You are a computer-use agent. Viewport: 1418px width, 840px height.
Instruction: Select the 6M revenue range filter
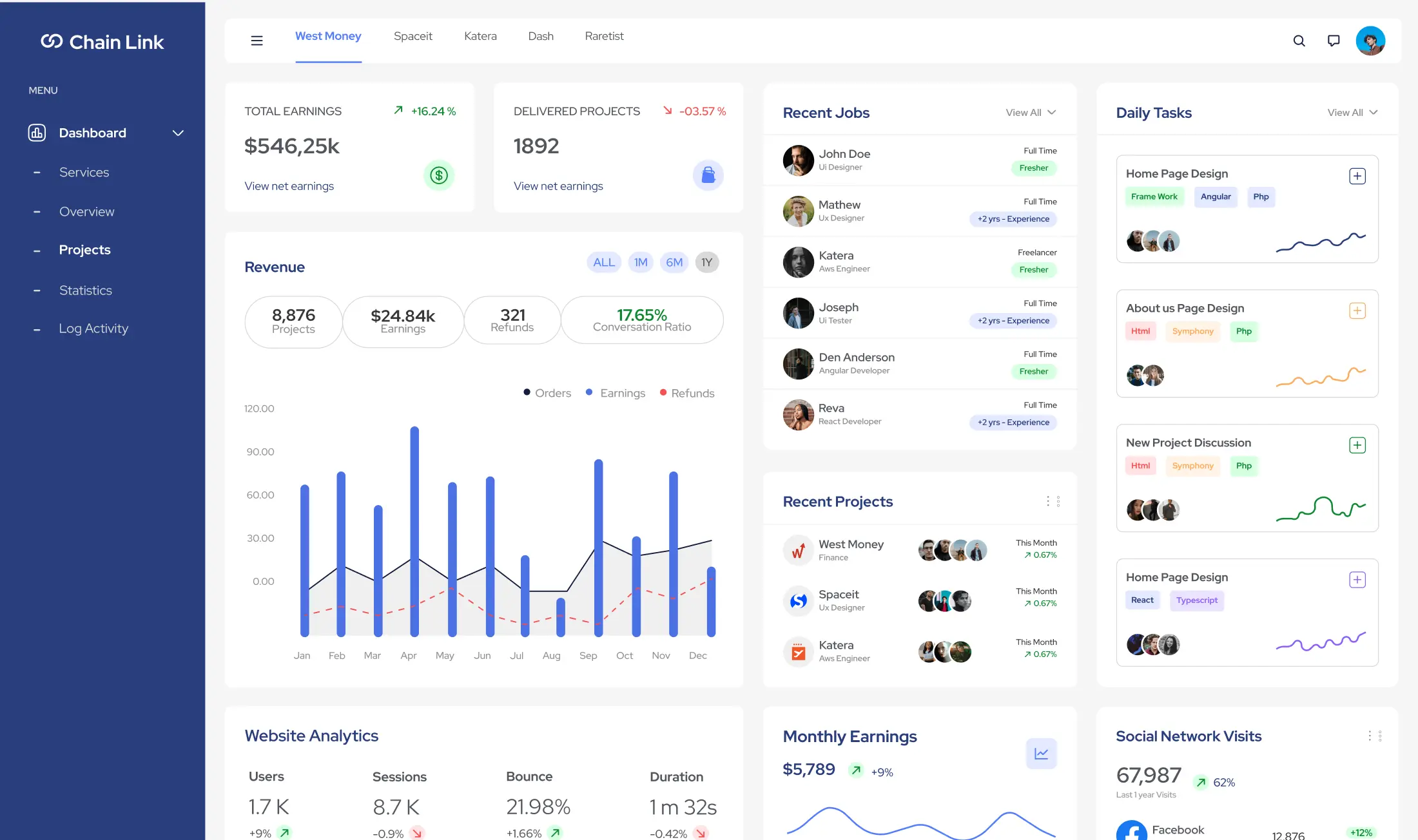pyautogui.click(x=674, y=262)
